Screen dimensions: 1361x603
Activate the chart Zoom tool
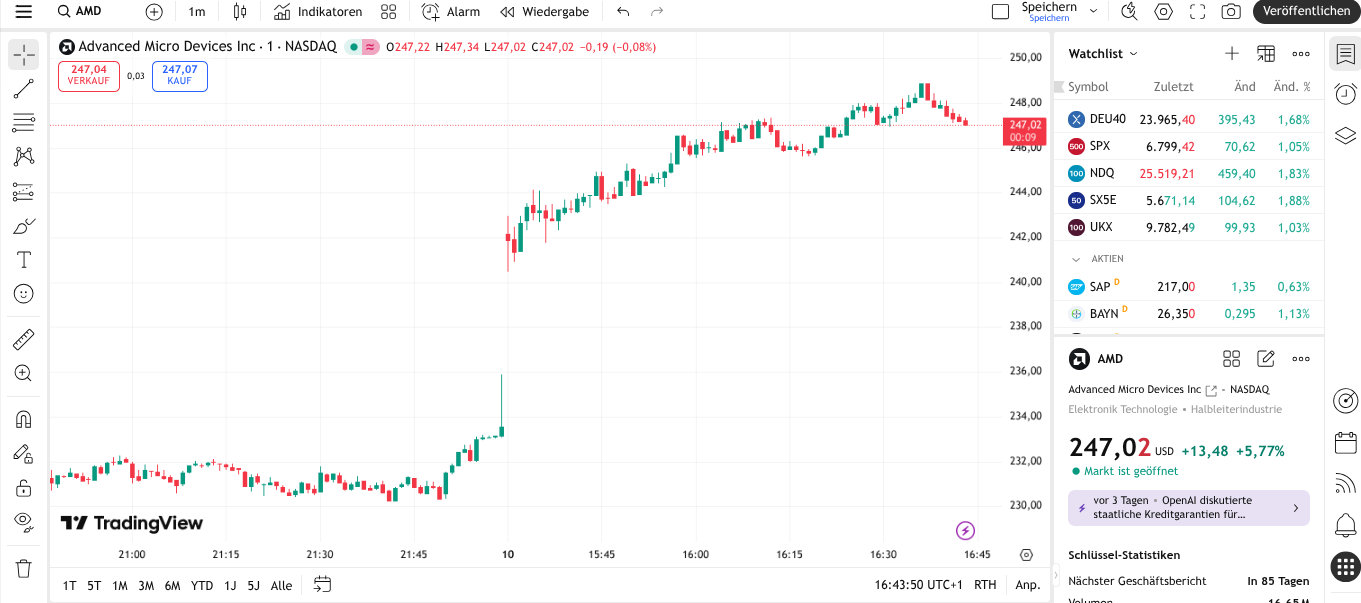coord(22,373)
